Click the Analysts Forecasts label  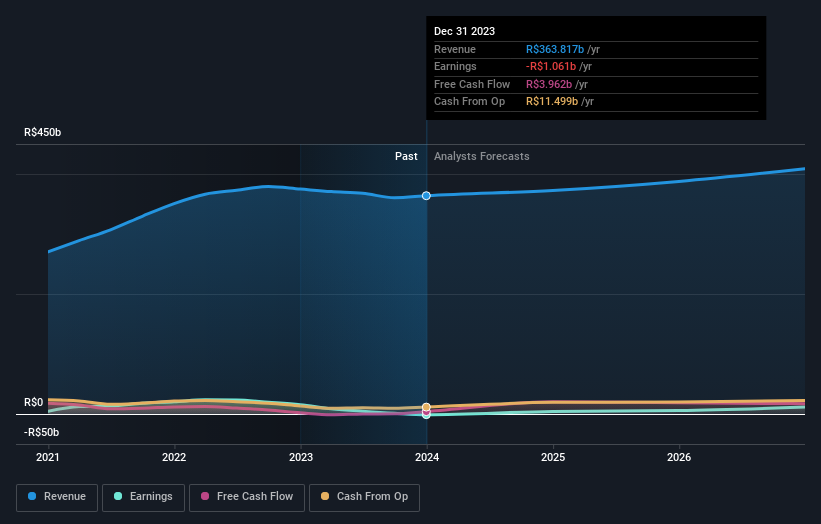point(482,157)
